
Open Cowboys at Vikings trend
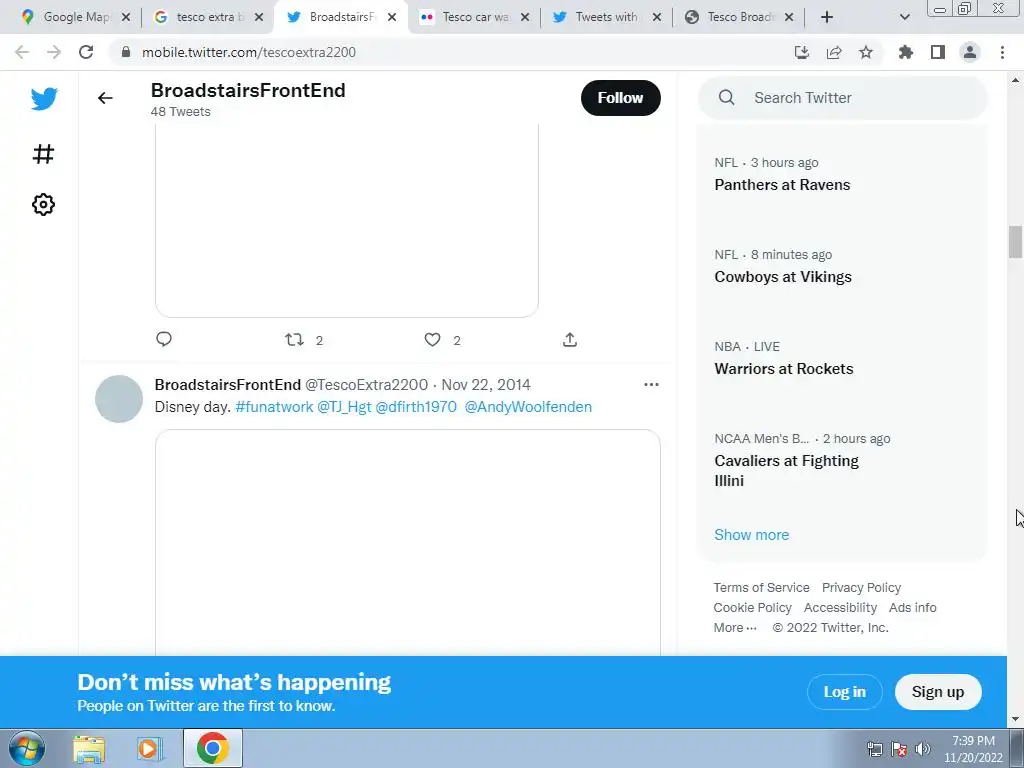click(783, 277)
